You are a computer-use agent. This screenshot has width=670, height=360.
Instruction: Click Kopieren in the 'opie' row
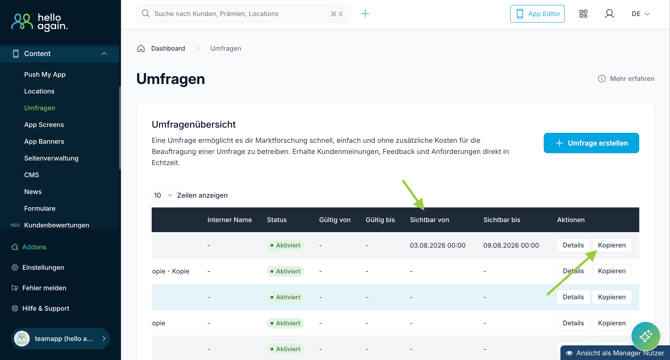(611, 323)
